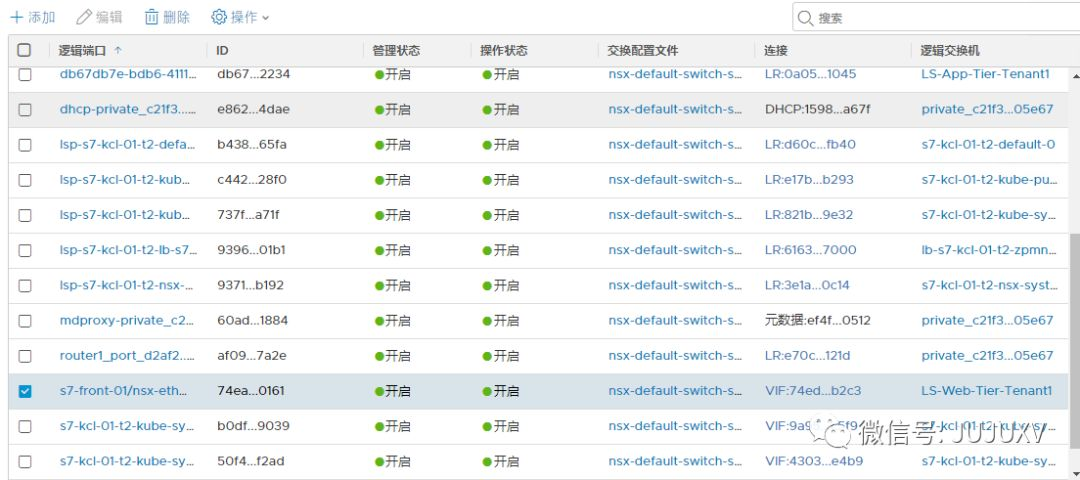The width and height of the screenshot is (1080, 480).
Task: Click the pencil edit icon in toolbar
Action: click(x=84, y=17)
